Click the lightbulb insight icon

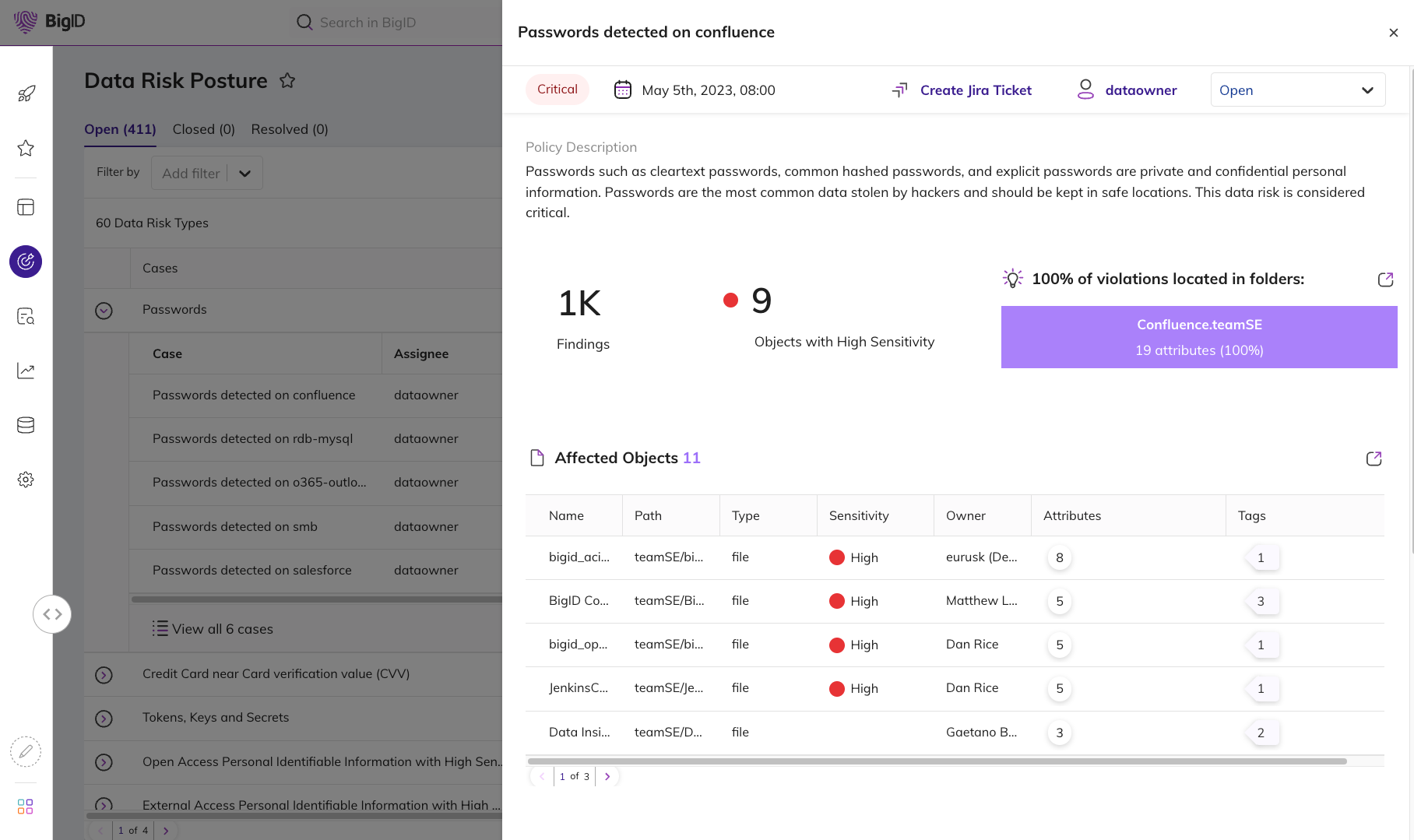pyautogui.click(x=1013, y=279)
